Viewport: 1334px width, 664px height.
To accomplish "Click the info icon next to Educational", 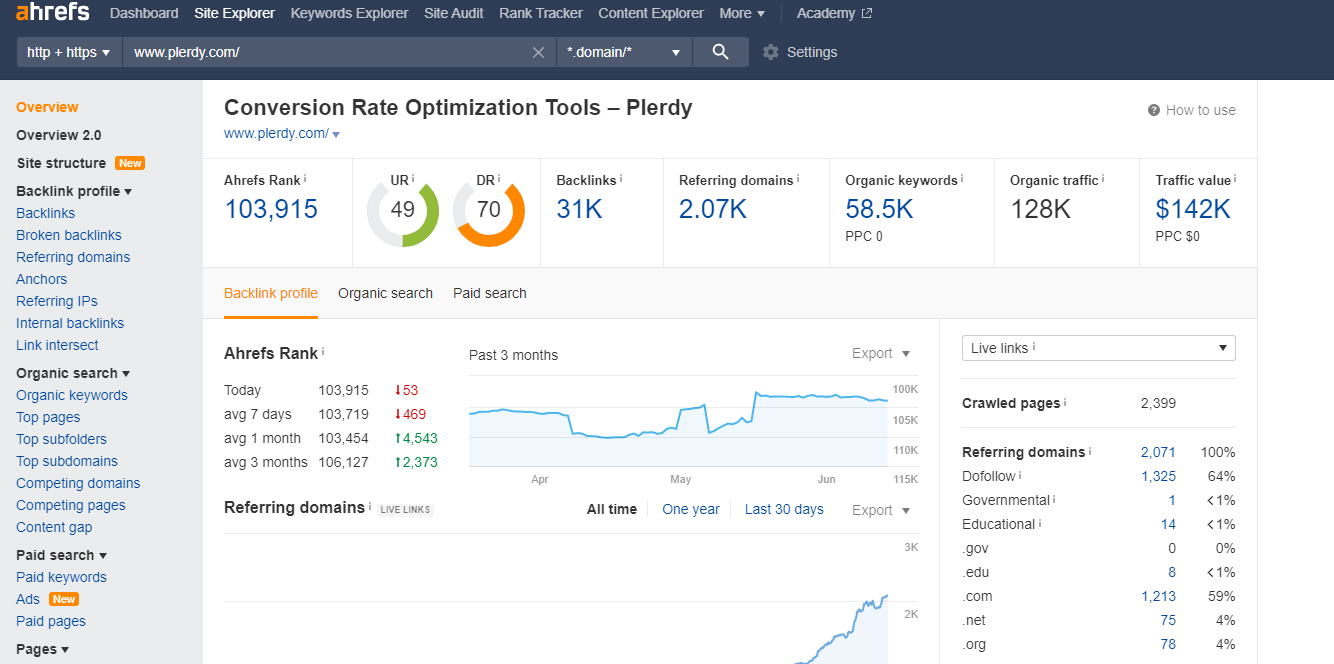I will [x=1041, y=523].
